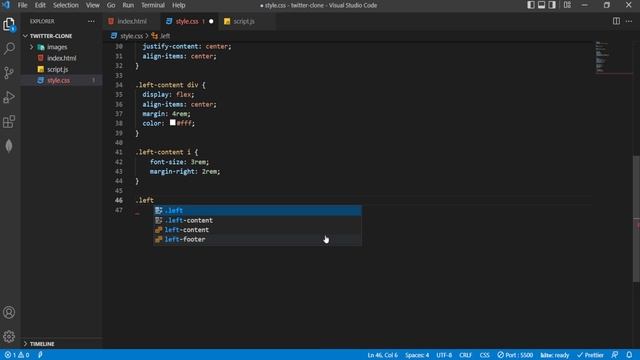640x360 pixels.
Task: Toggle Panel layout icon
Action: (x=541, y=5)
